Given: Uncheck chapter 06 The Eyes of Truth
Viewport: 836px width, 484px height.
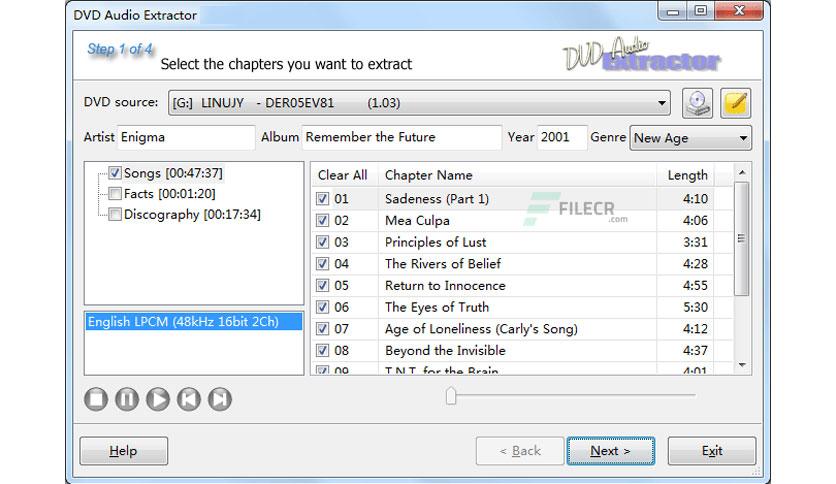Looking at the screenshot, I should [x=323, y=307].
